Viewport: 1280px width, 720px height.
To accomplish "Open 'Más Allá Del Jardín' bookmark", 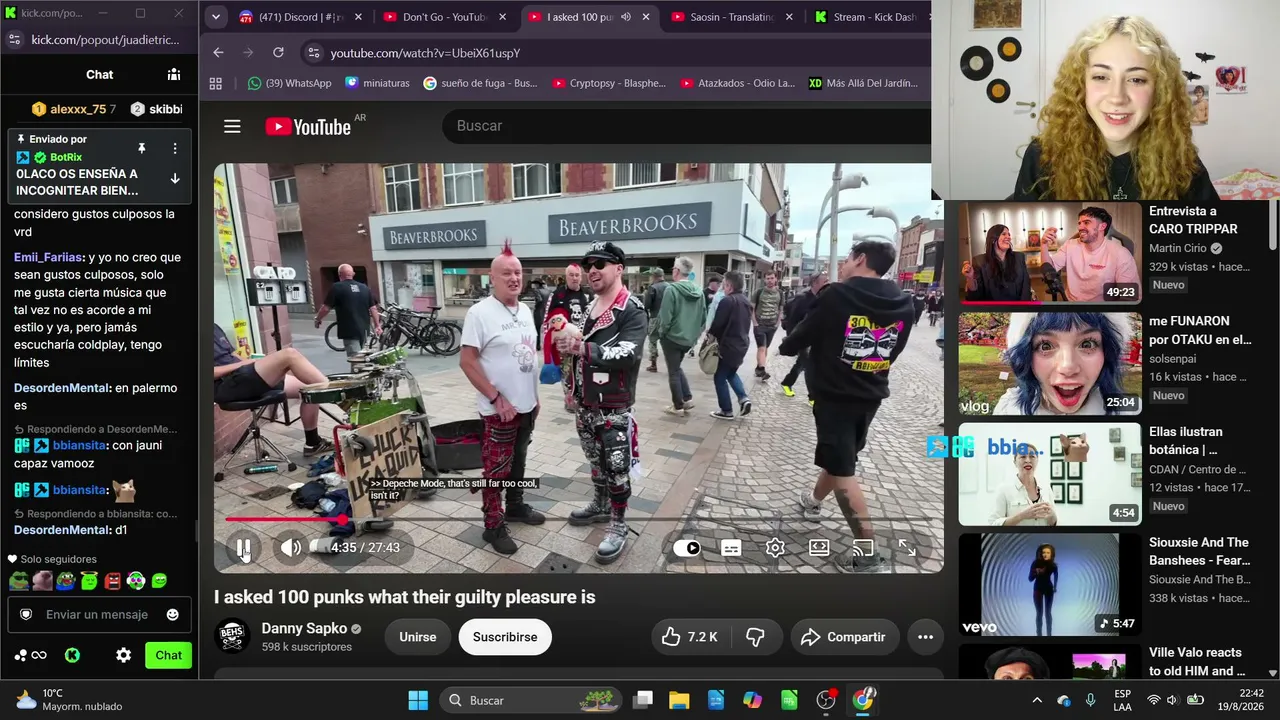I will tap(864, 83).
